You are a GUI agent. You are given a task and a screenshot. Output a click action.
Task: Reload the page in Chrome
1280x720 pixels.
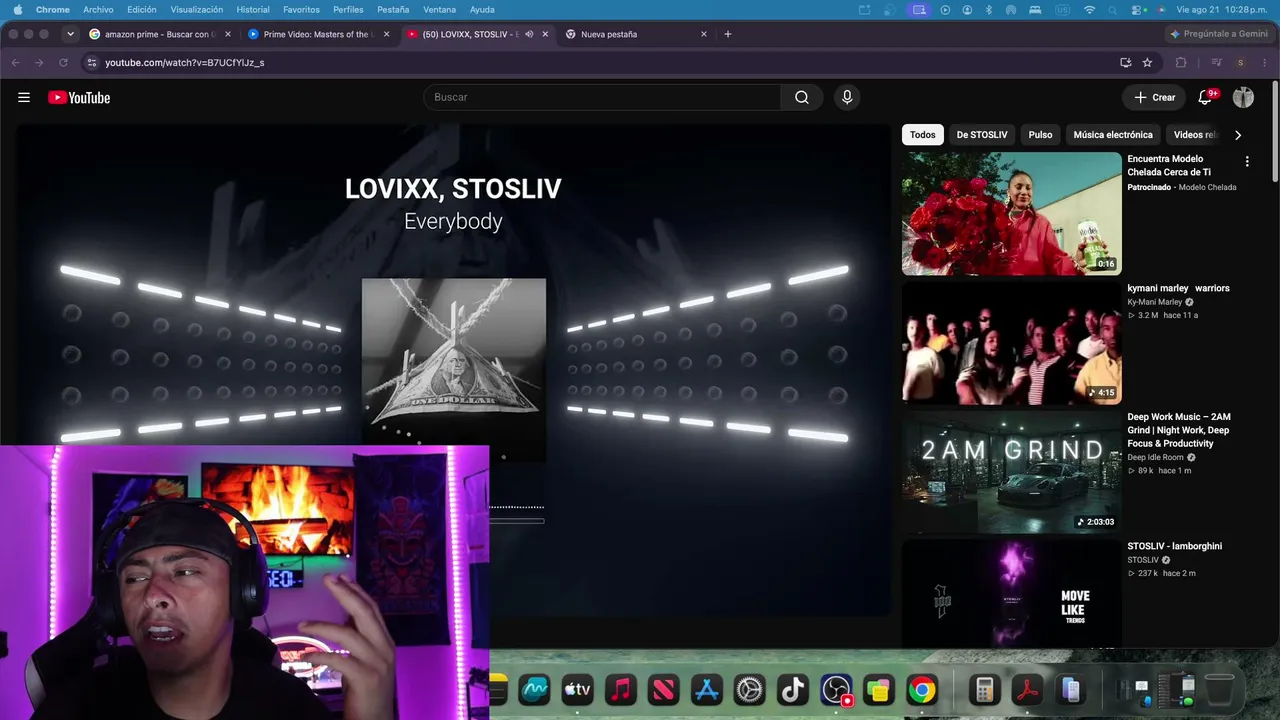[63, 62]
